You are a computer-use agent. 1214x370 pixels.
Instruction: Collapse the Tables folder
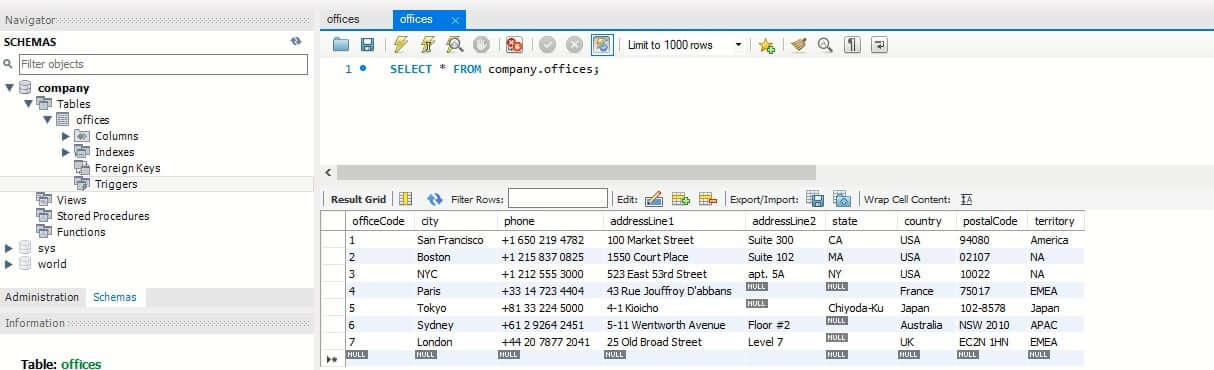tap(29, 104)
